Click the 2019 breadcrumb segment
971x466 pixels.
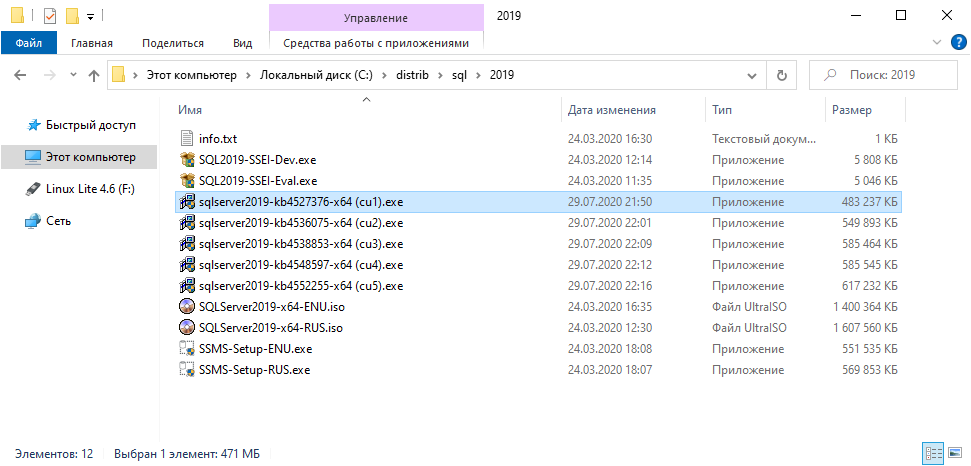502,76
